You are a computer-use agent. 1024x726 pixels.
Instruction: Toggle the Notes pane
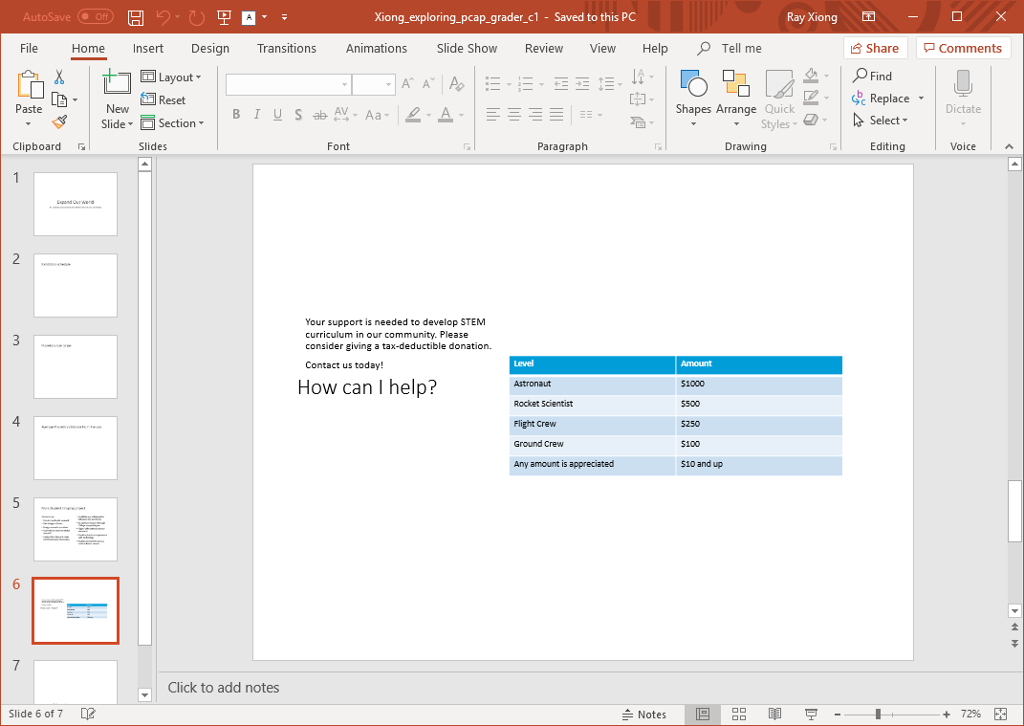[x=645, y=714]
